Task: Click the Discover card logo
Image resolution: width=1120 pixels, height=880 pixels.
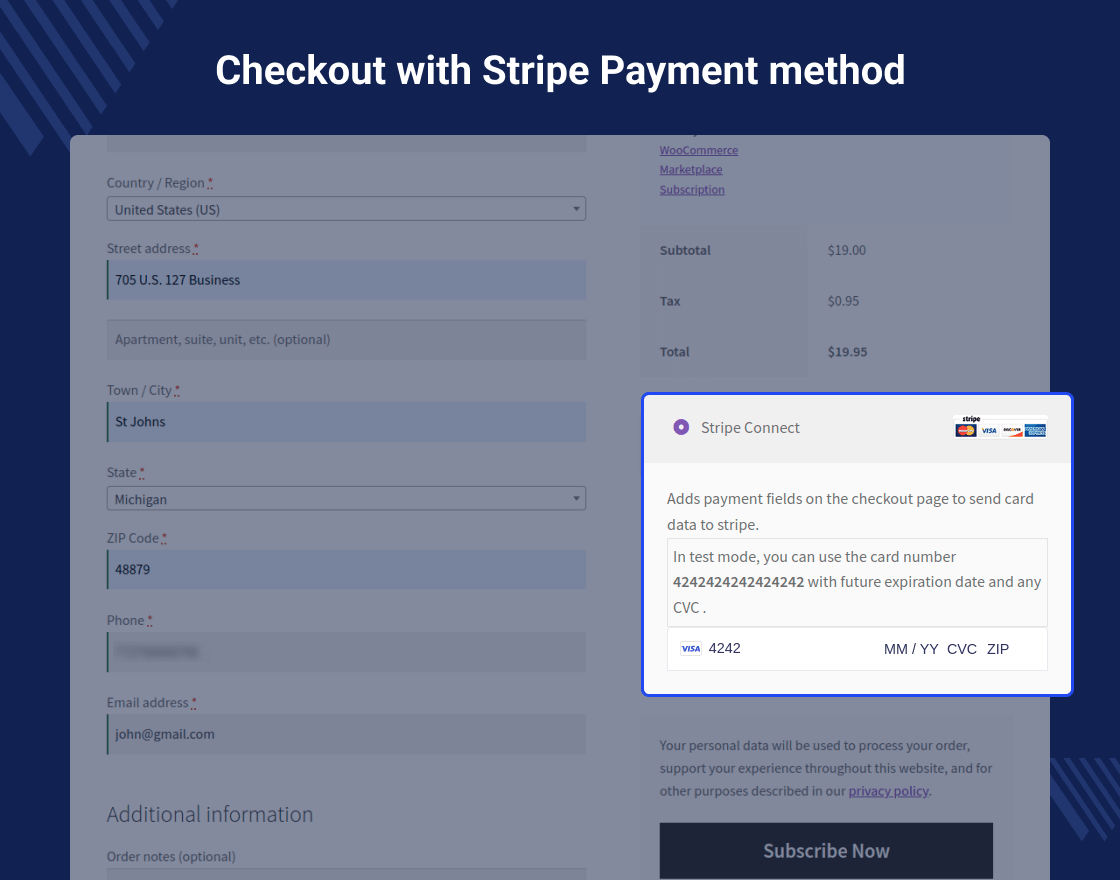Action: pos(1012,431)
